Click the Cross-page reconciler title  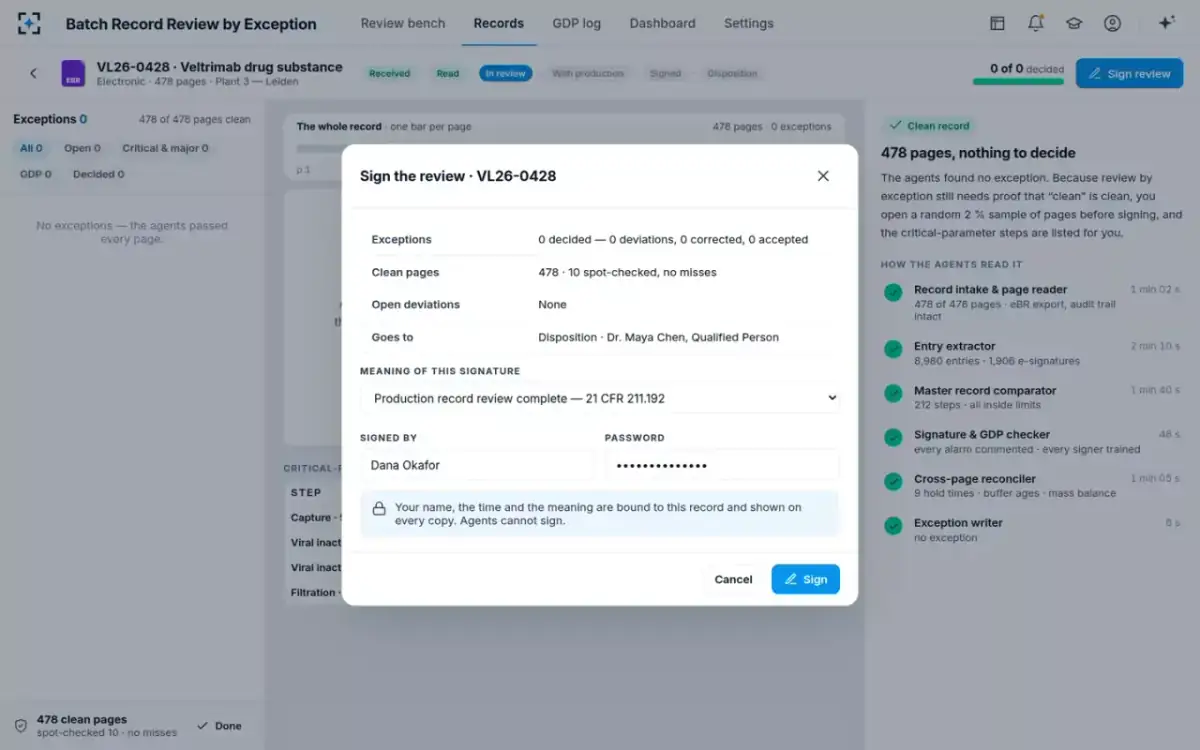click(974, 479)
